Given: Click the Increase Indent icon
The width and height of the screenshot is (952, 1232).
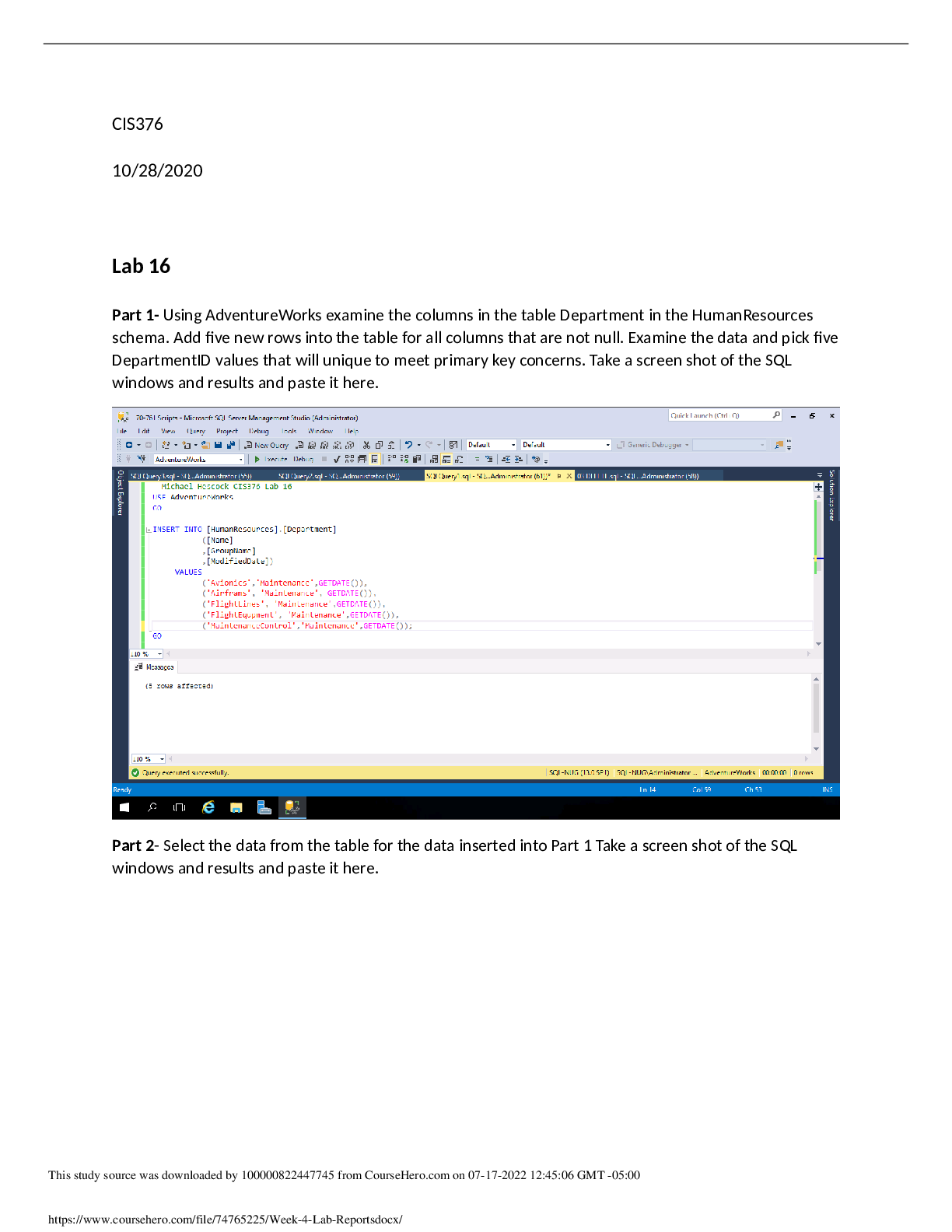Looking at the screenshot, I should [x=518, y=460].
